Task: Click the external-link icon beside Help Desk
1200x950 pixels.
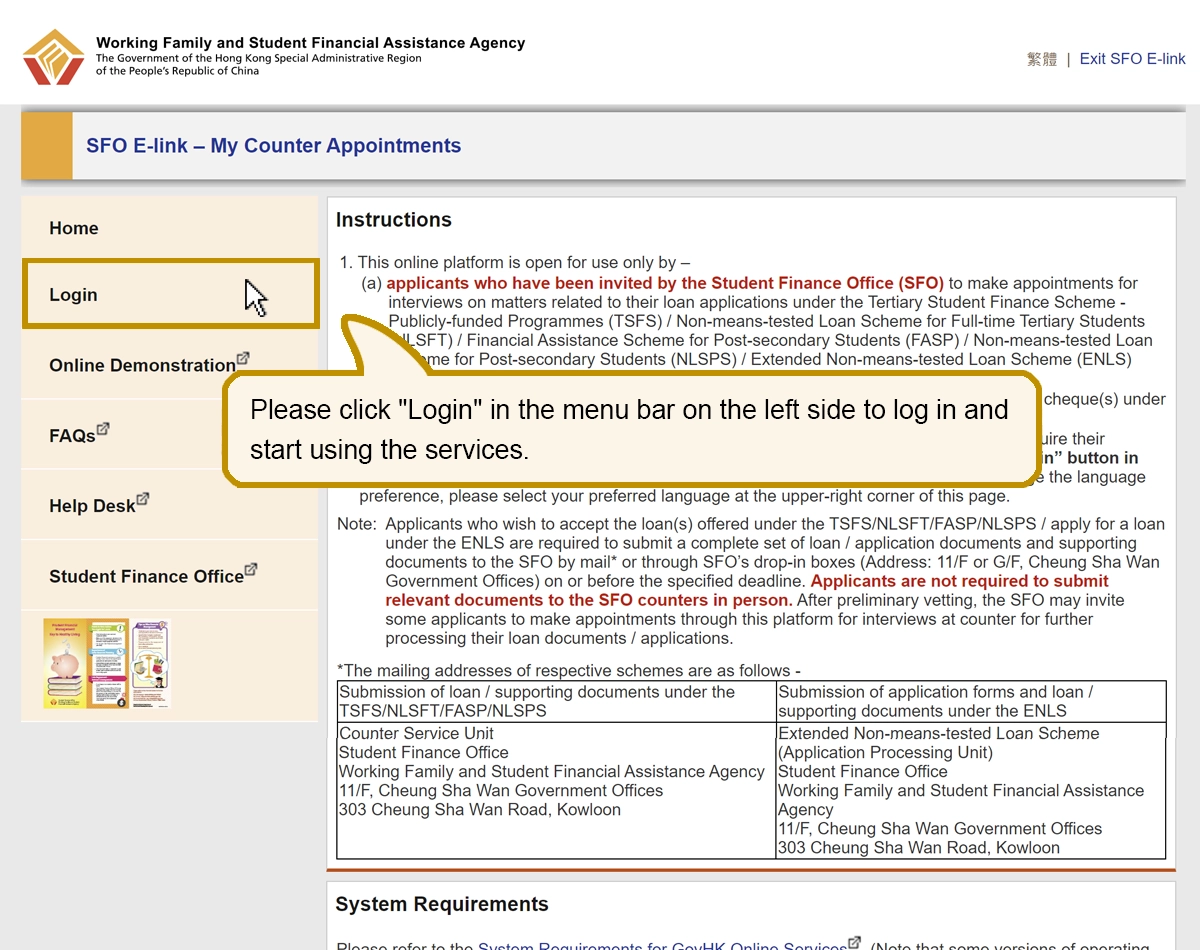Action: (x=143, y=499)
